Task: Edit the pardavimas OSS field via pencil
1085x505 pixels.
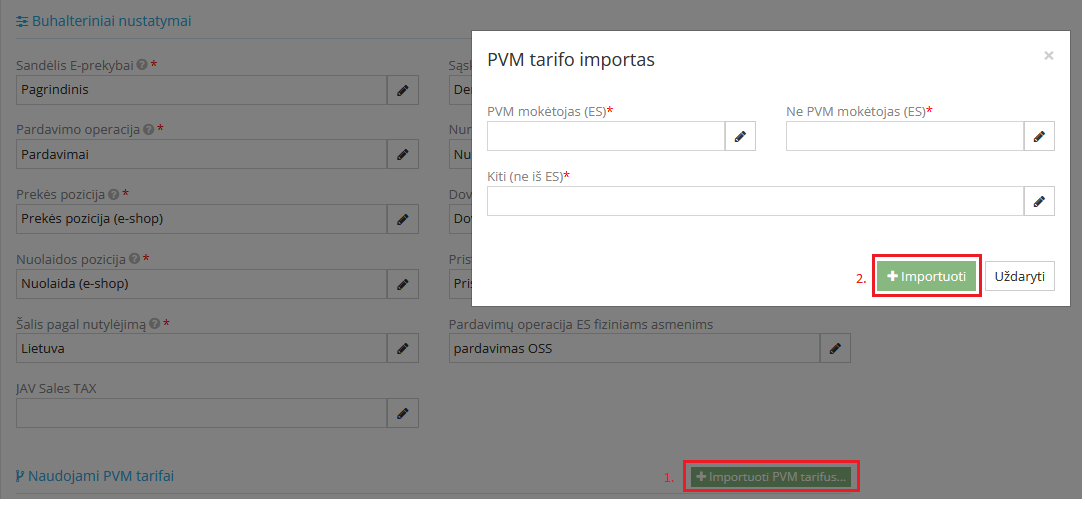Action: tap(835, 349)
